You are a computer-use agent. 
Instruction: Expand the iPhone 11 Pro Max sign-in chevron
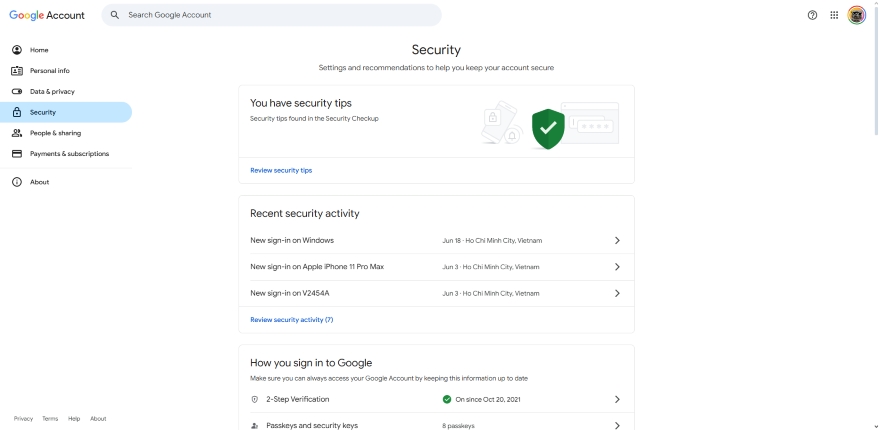[x=617, y=267]
